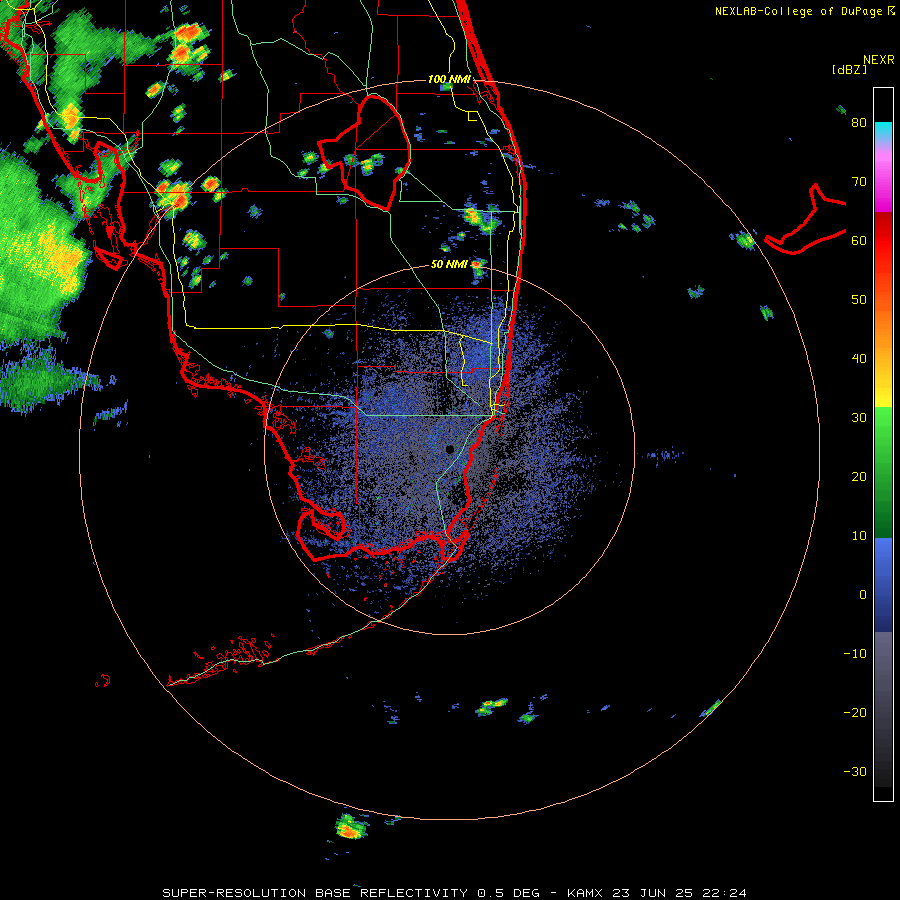Screen dimensions: 900x900
Task: Click the 30 value on the dBZ scale
Action: (859, 418)
